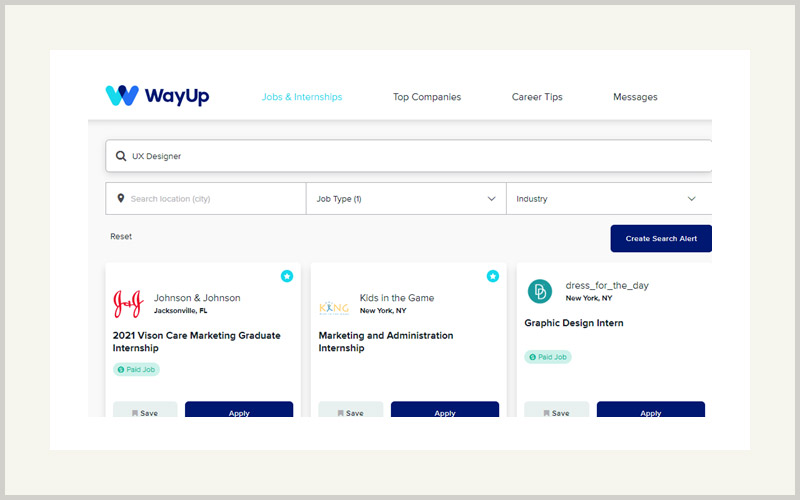Click Reset filters link
The height and width of the screenshot is (500, 800).
[x=121, y=237]
